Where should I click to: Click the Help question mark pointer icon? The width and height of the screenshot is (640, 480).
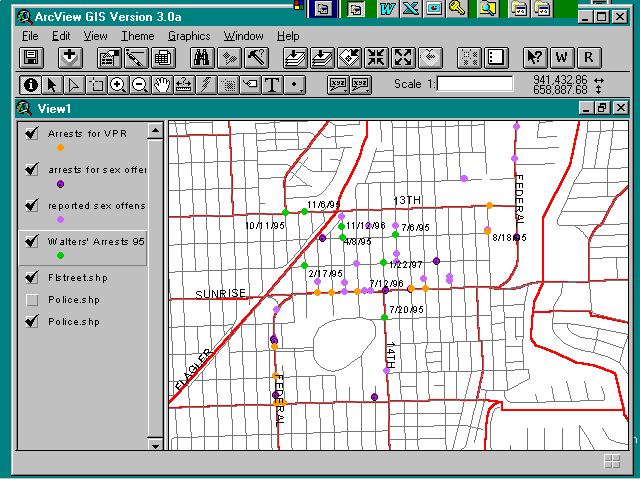click(x=535, y=58)
